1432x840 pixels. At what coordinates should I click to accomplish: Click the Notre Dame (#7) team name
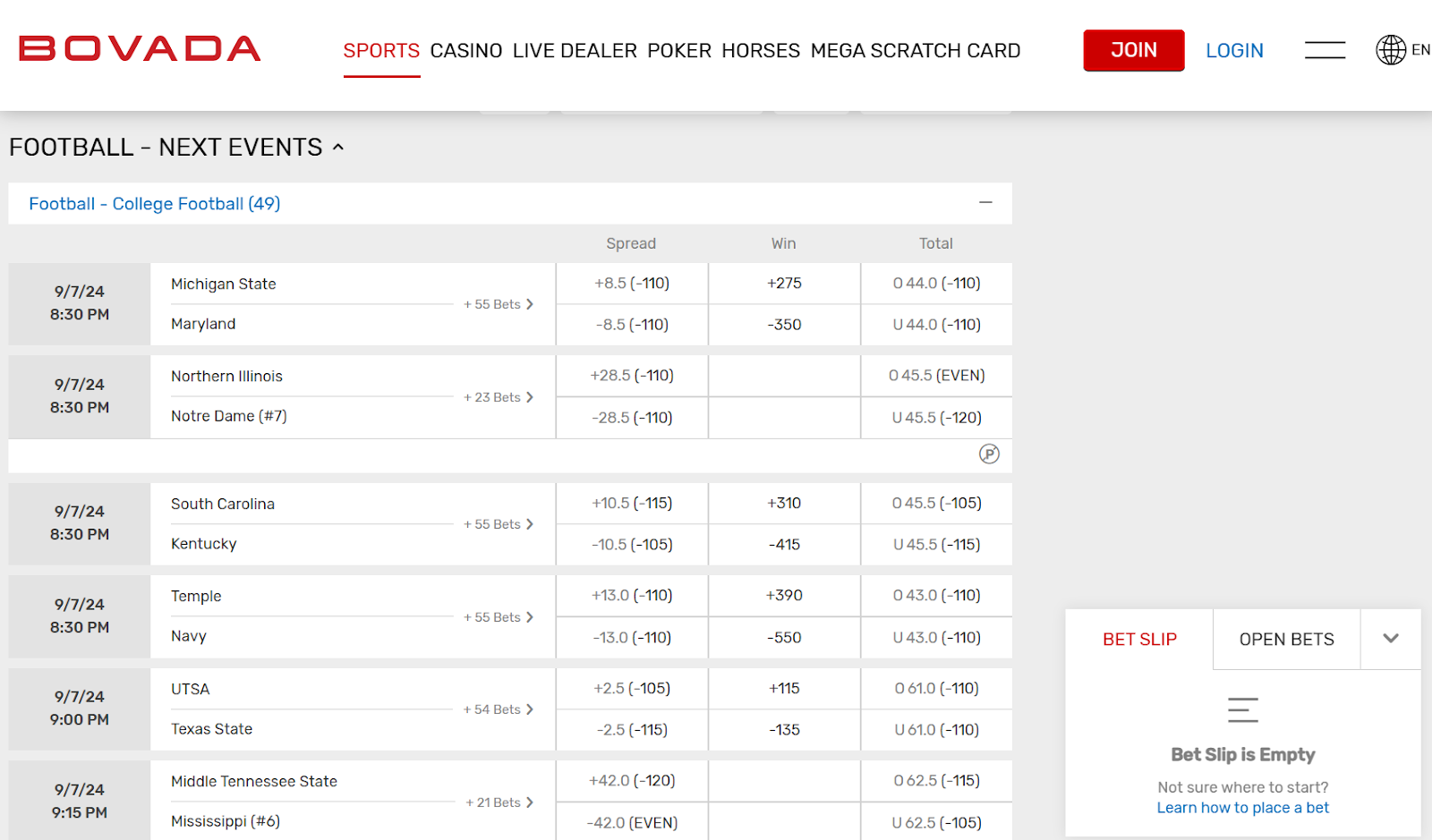(x=229, y=416)
